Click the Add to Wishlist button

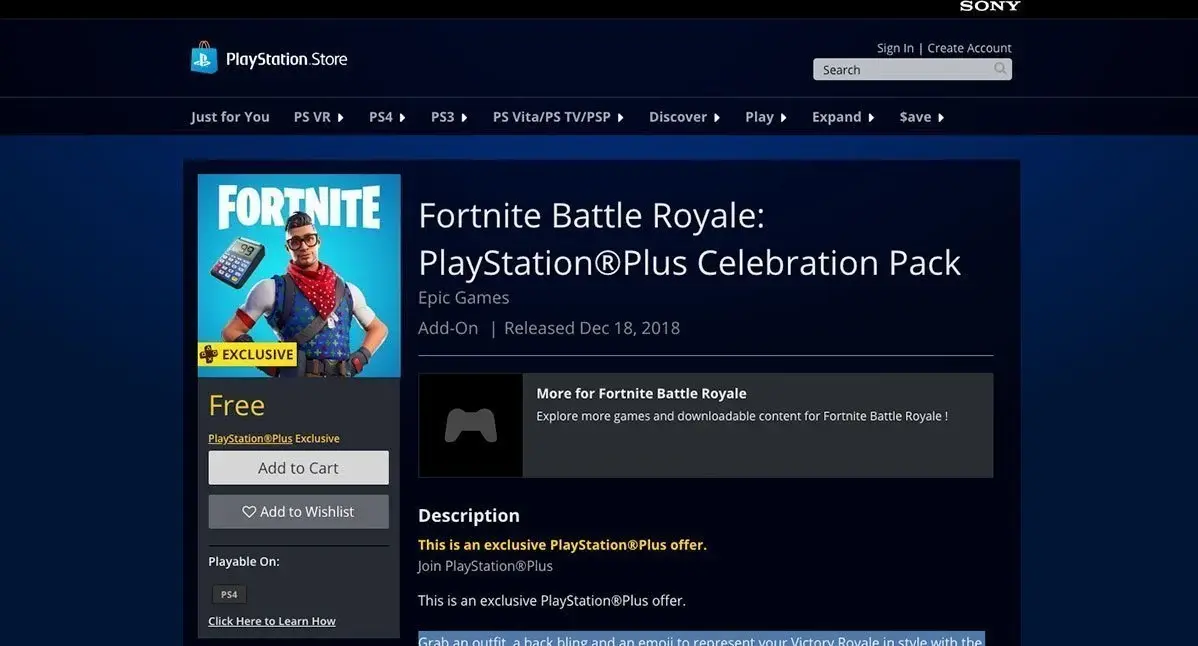298,511
